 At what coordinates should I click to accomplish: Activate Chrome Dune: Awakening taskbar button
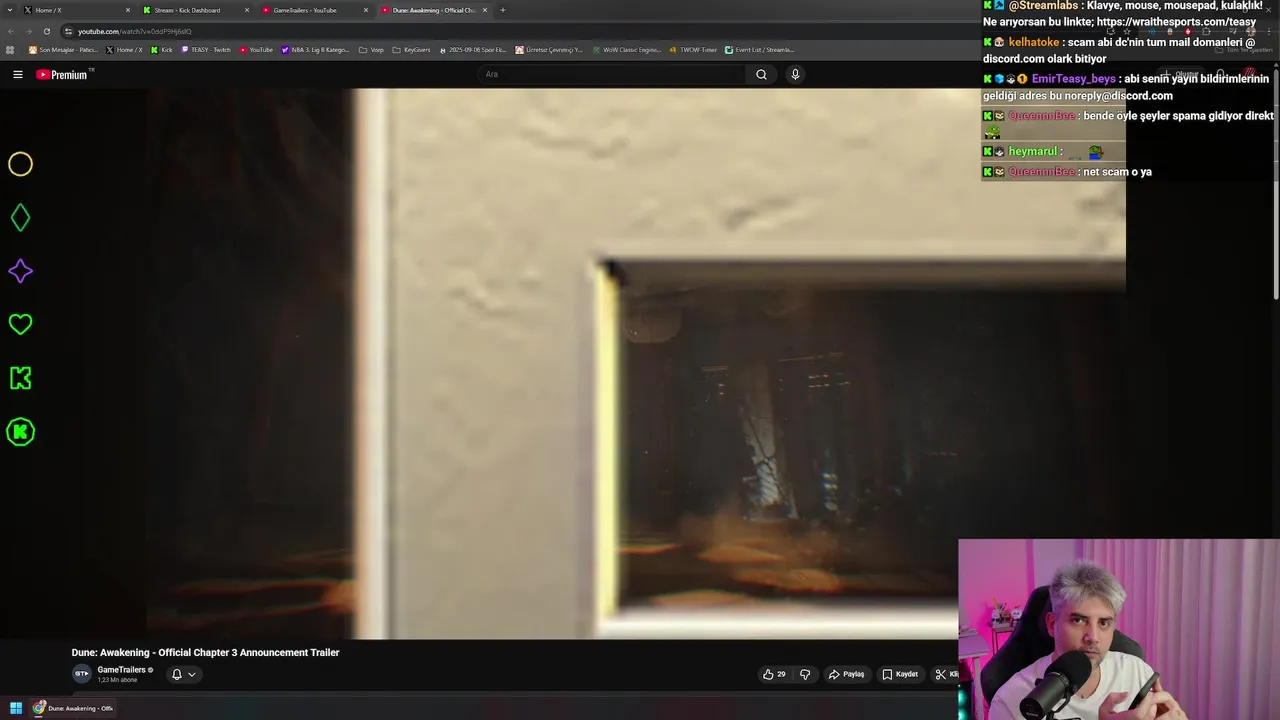(73, 708)
